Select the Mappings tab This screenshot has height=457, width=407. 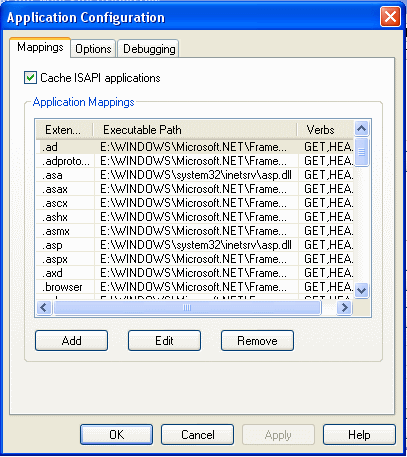coord(40,47)
